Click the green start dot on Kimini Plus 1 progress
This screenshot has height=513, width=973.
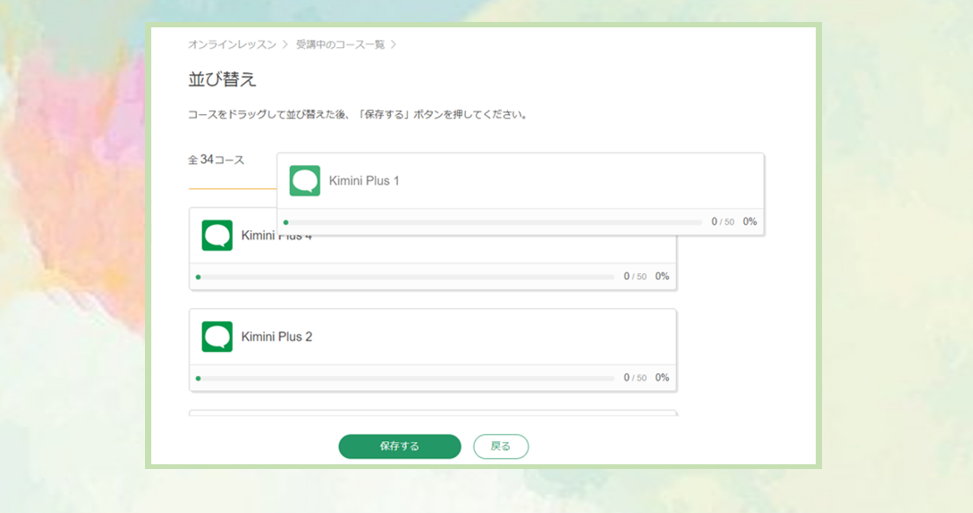[x=286, y=222]
